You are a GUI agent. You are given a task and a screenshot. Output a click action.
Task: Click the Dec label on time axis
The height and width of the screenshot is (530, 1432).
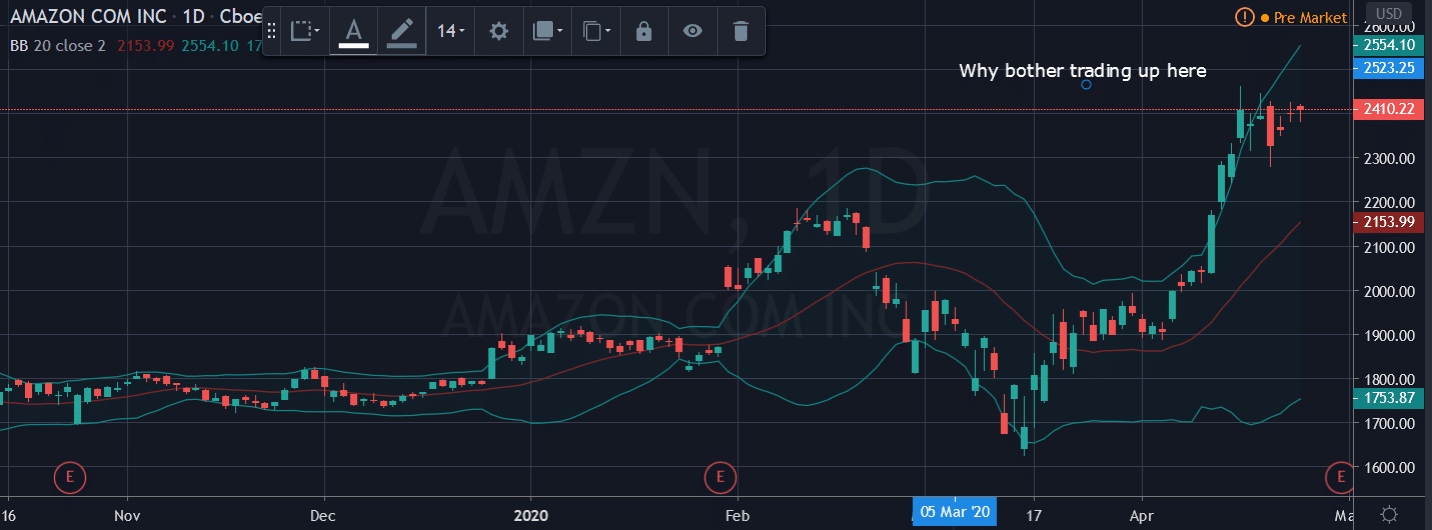coord(324,517)
